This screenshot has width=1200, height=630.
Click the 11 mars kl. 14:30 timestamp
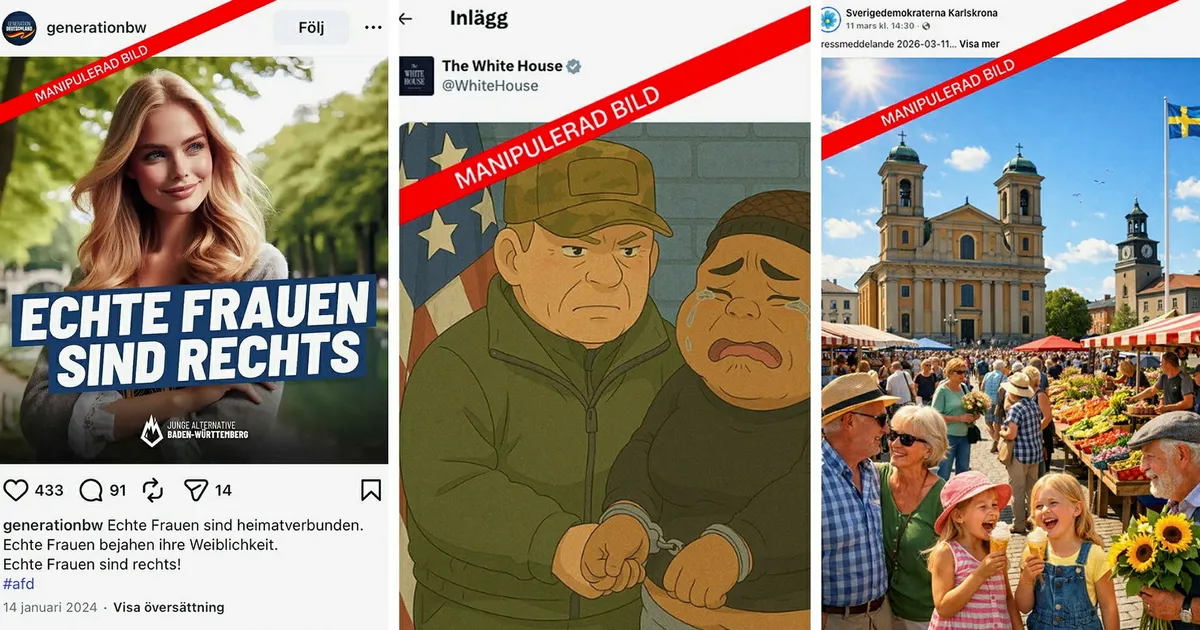(882, 27)
